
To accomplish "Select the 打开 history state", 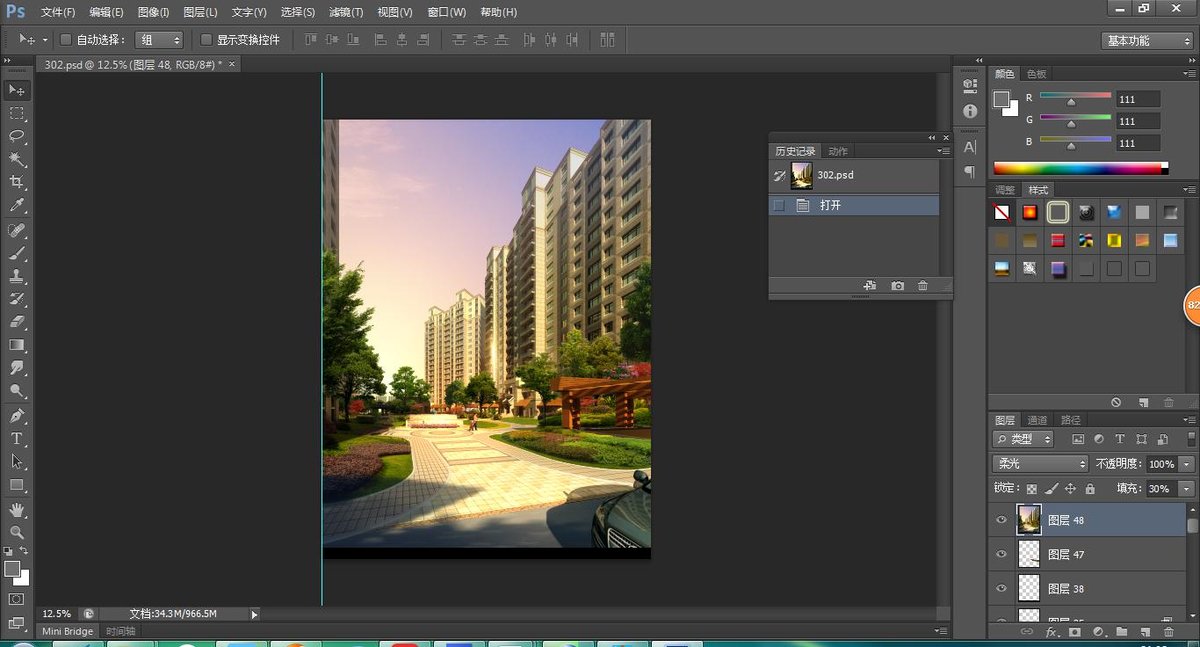I will pos(830,205).
